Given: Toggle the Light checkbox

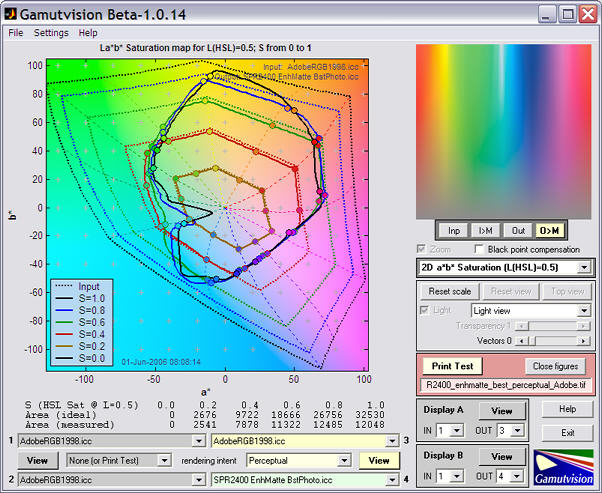Looking at the screenshot, I should [x=425, y=311].
